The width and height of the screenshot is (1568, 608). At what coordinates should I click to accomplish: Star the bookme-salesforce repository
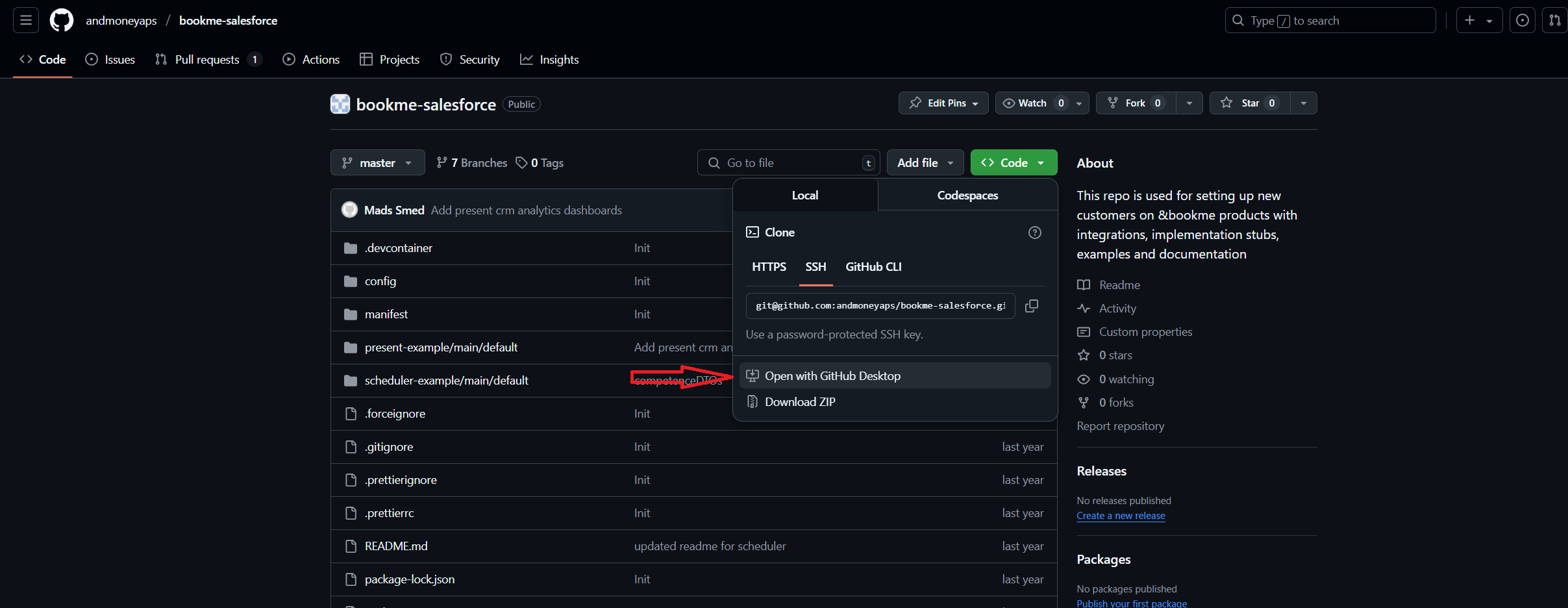1250,103
